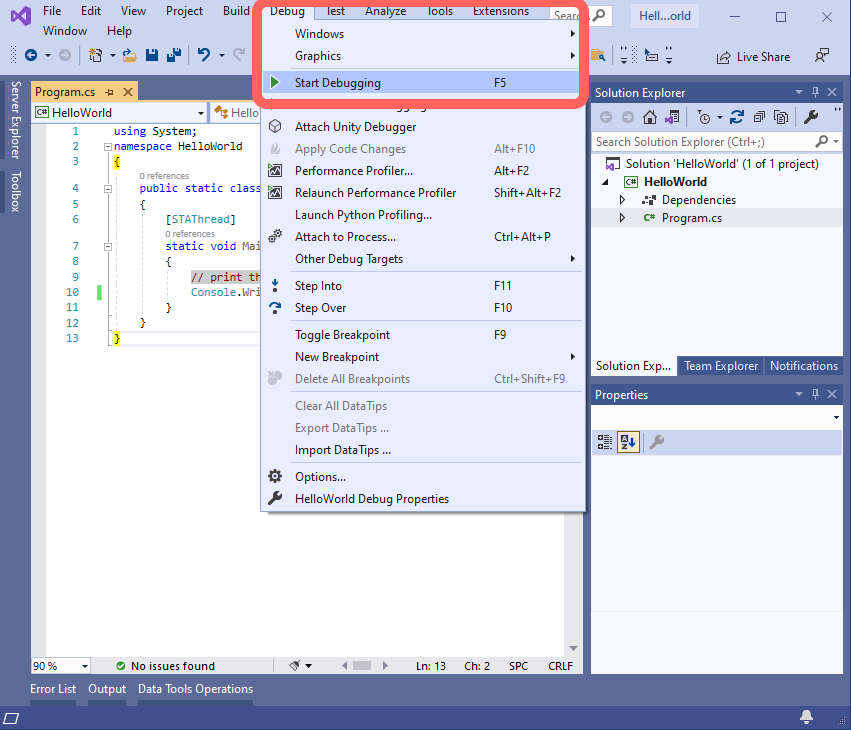Open the Toolbox side panel
Screen dimensions: 851x730
[x=16, y=192]
